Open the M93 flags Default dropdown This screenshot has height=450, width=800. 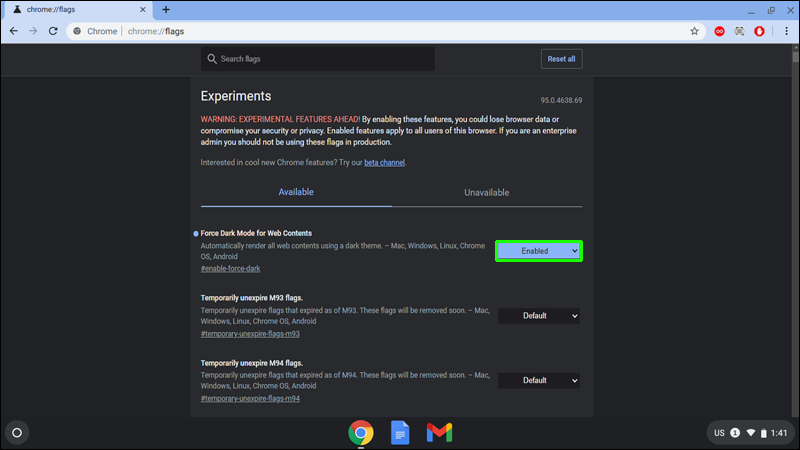point(539,316)
